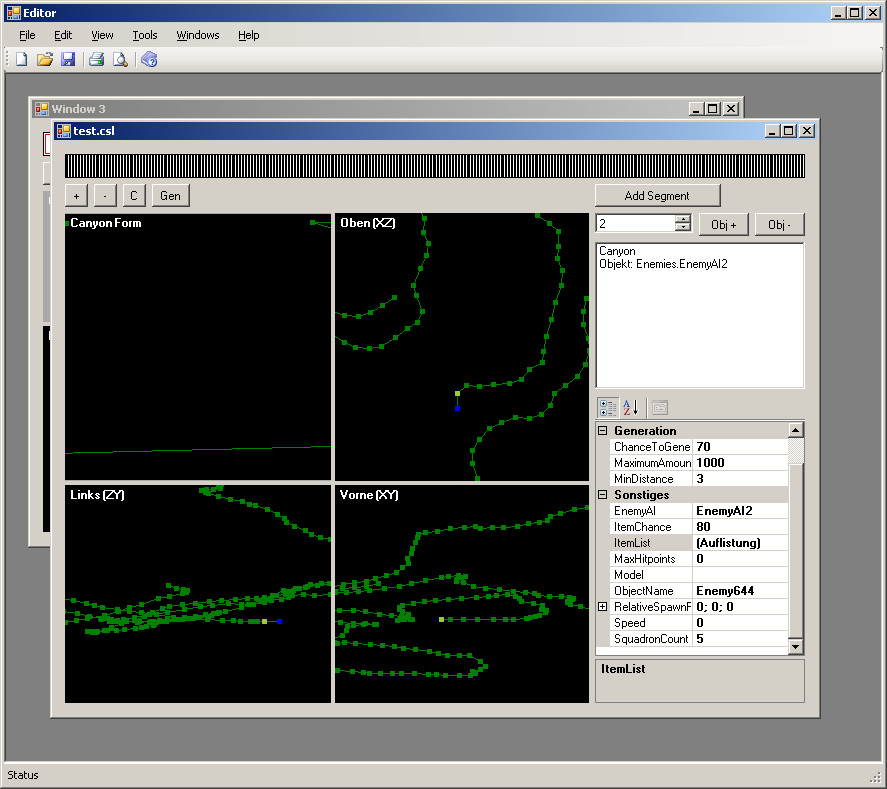Decrease the segment number spinner value

(683, 227)
